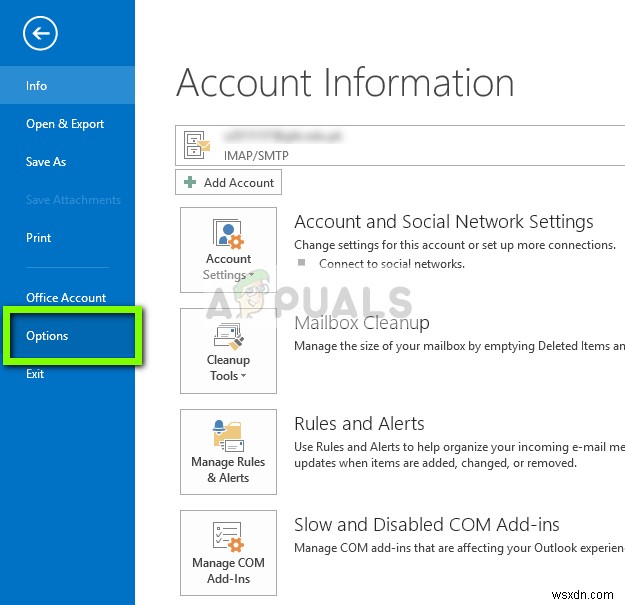The height and width of the screenshot is (605, 625).
Task: Click 'Manage COM add-ins that are affecting' text
Action: click(x=459, y=548)
